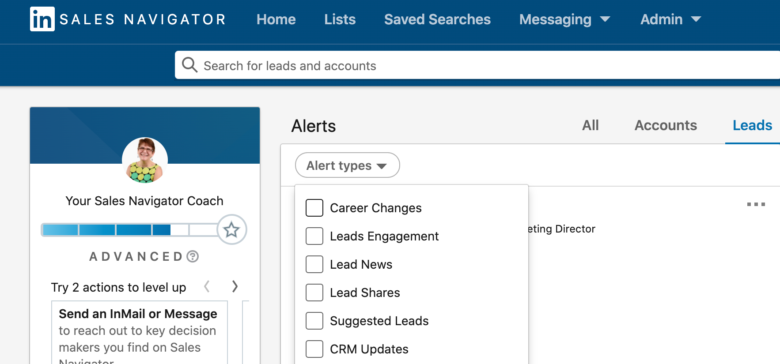780x364 pixels.
Task: Check the CRM Updates checkbox
Action: [x=314, y=349]
